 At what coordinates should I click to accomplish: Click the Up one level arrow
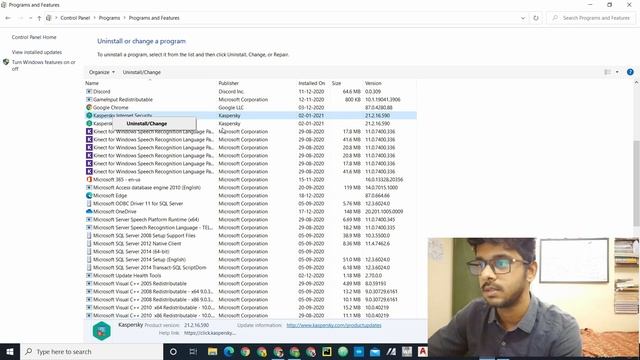[x=39, y=18]
